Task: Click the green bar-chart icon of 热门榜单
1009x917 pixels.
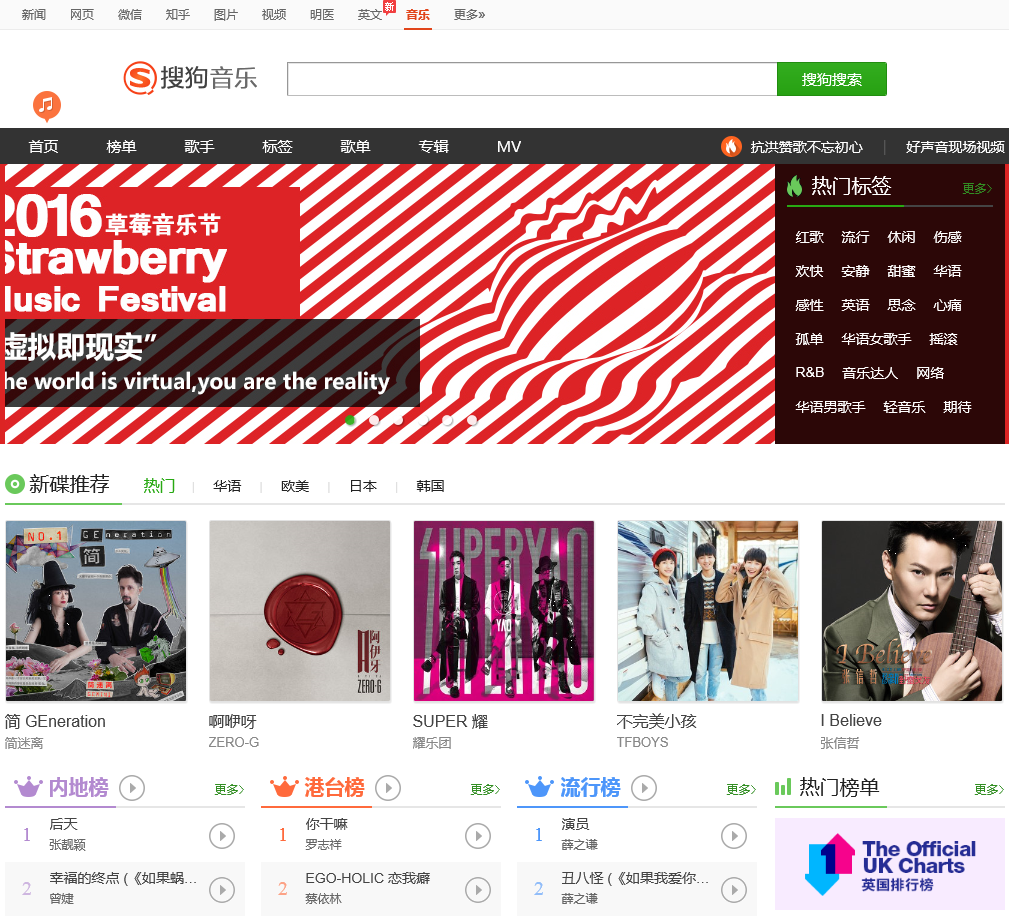Action: click(x=783, y=787)
